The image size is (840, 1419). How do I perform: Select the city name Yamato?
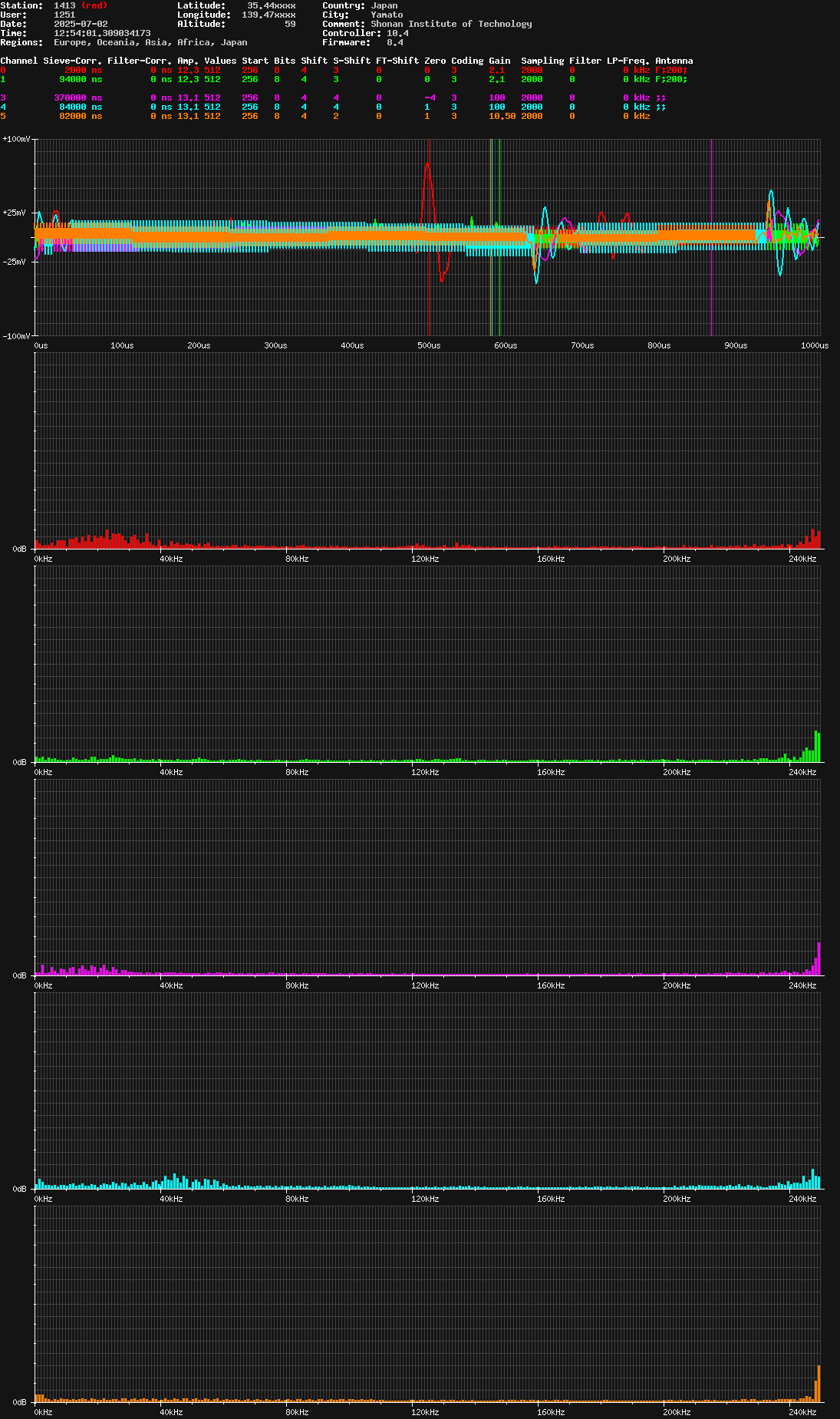click(x=387, y=15)
